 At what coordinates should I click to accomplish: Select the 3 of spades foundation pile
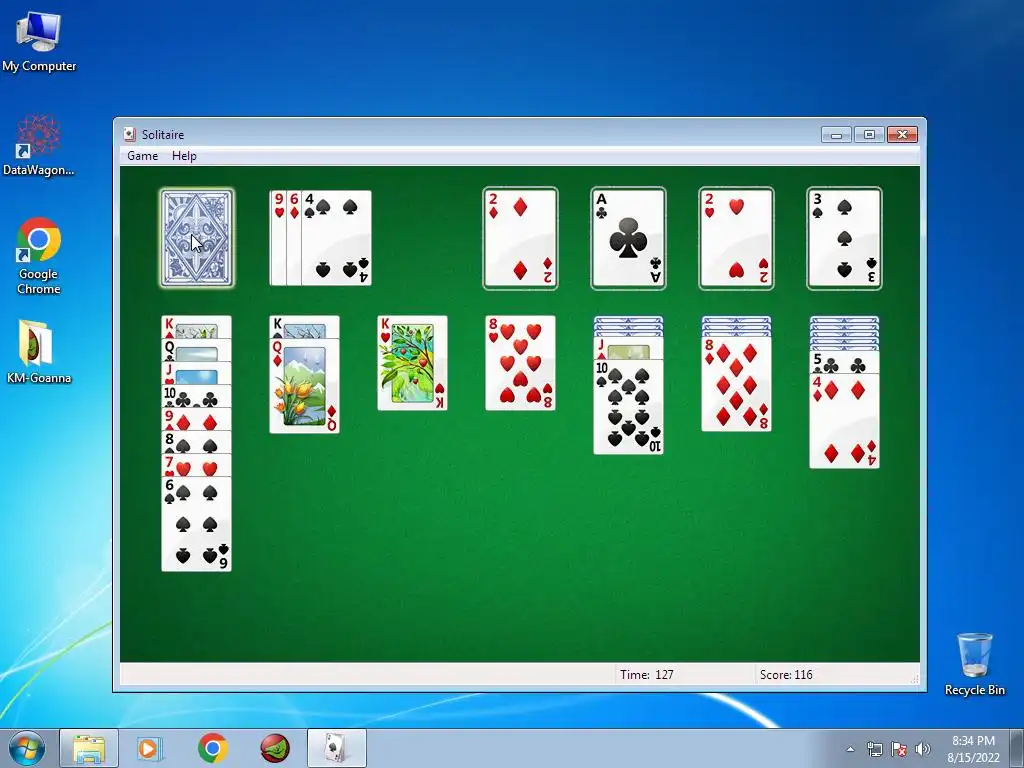pyautogui.click(x=844, y=238)
